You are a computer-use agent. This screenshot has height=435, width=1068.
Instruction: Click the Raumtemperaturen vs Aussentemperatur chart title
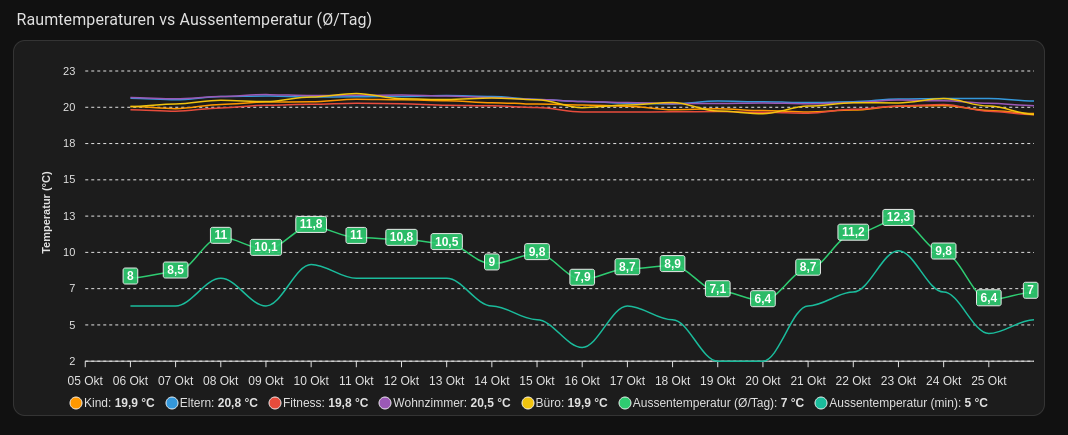click(194, 20)
